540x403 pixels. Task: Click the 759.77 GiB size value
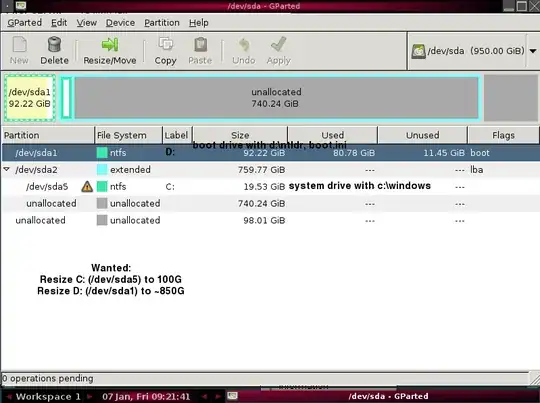[x=261, y=170]
